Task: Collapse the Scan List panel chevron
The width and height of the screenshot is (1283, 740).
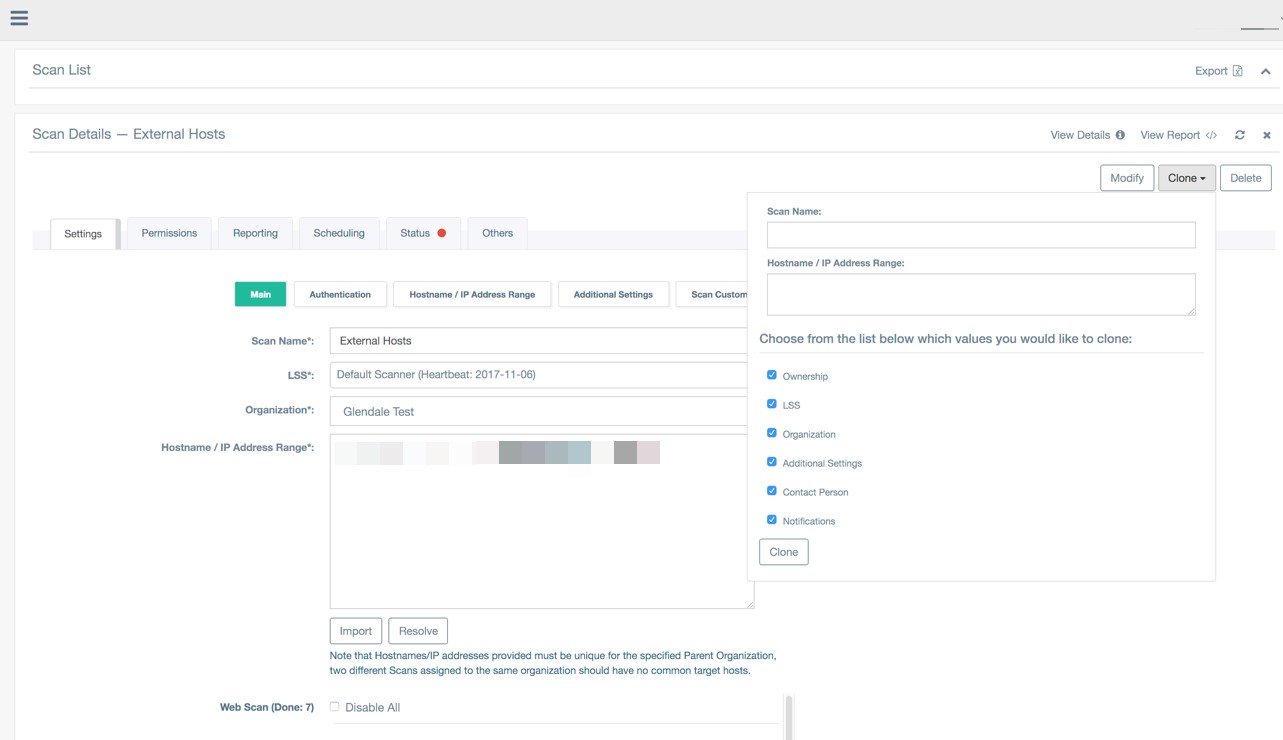Action: coord(1265,71)
